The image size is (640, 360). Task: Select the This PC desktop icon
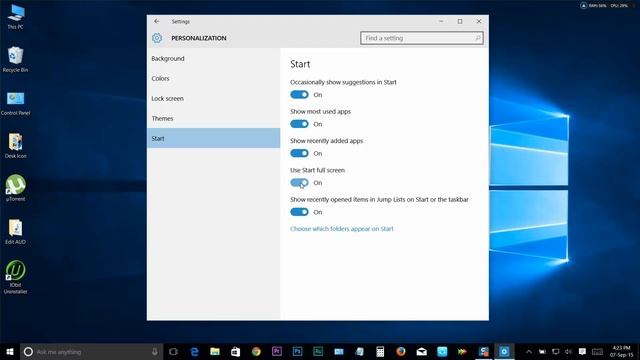16,16
